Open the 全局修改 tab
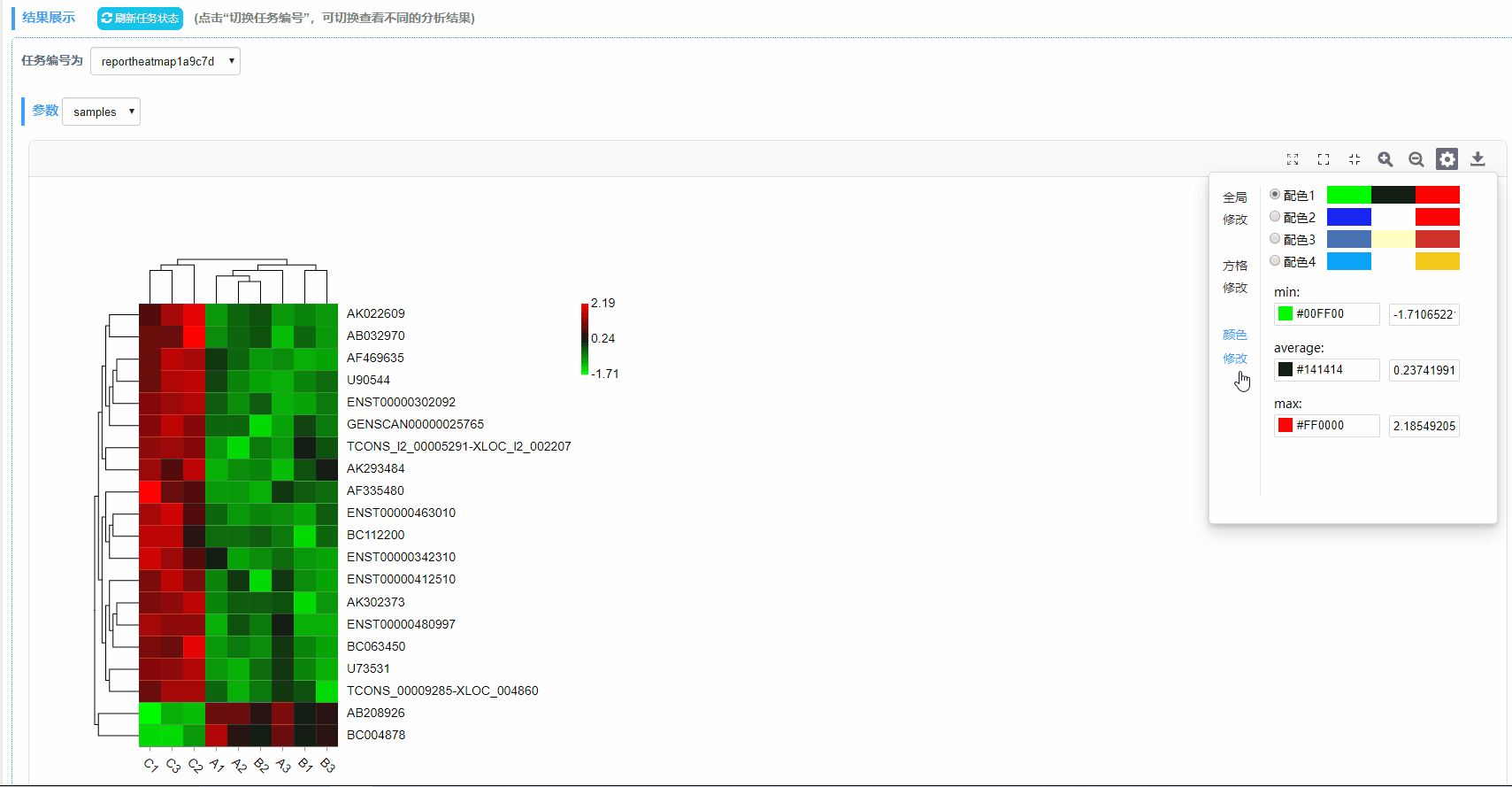 1235,208
